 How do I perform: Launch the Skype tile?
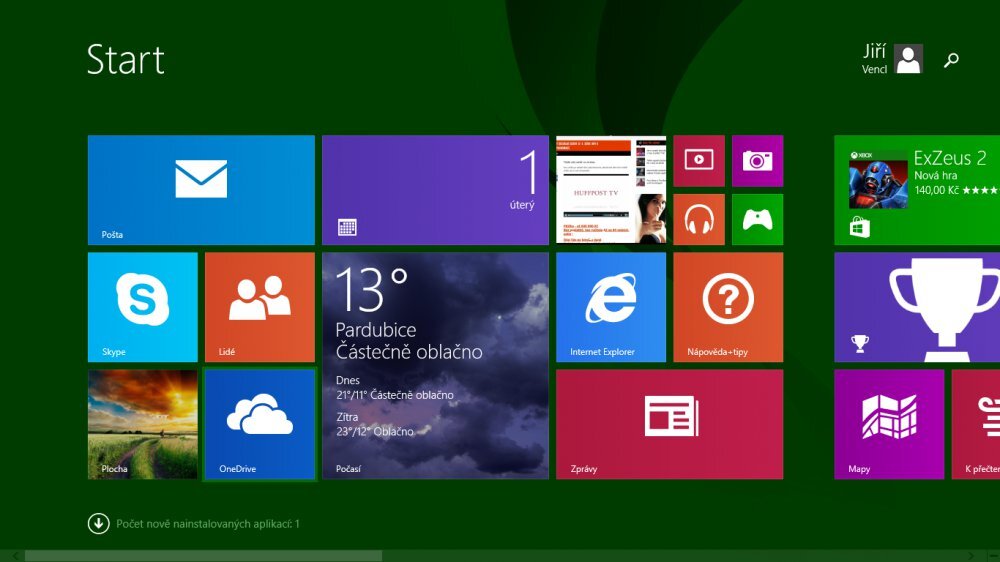click(x=142, y=307)
